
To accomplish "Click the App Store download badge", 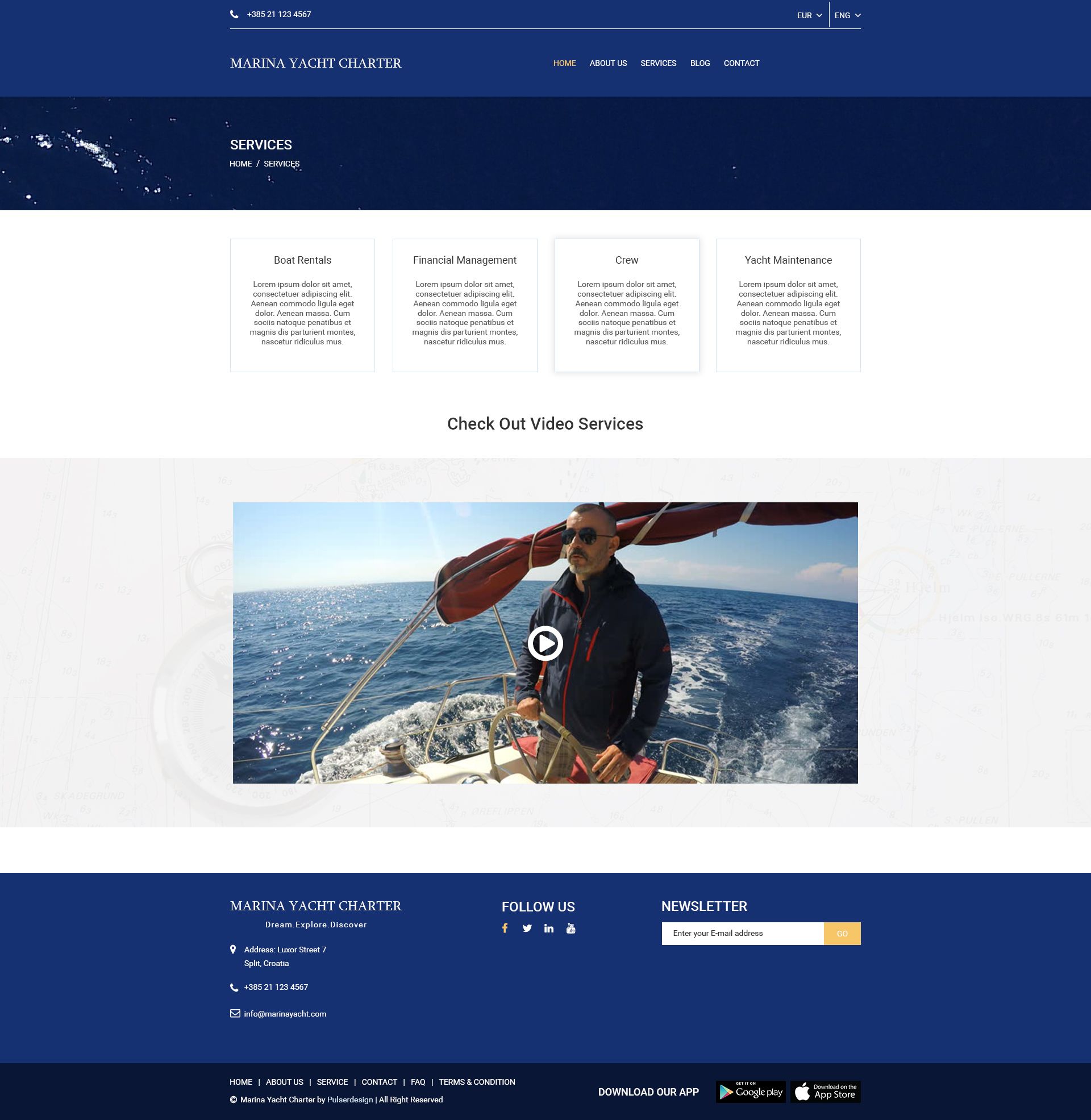I will point(825,1092).
